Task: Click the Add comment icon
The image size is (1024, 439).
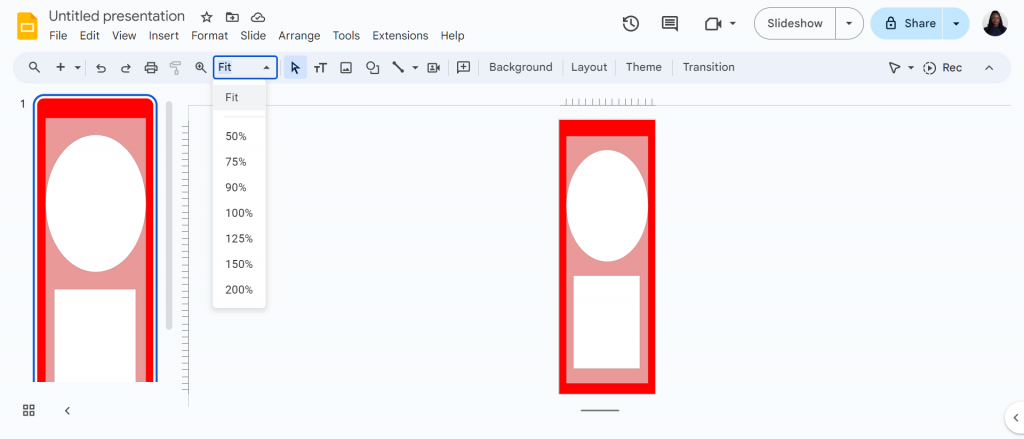Action: tap(464, 67)
